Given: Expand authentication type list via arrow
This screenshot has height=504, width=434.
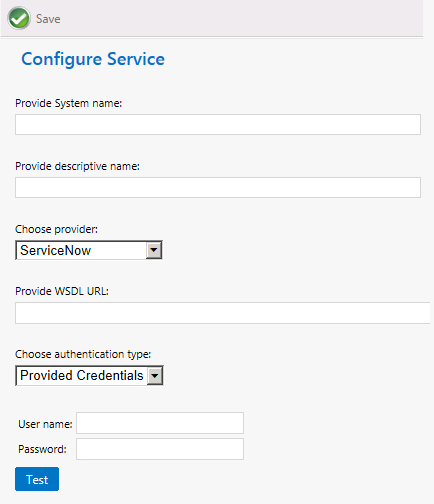Looking at the screenshot, I should click(154, 376).
